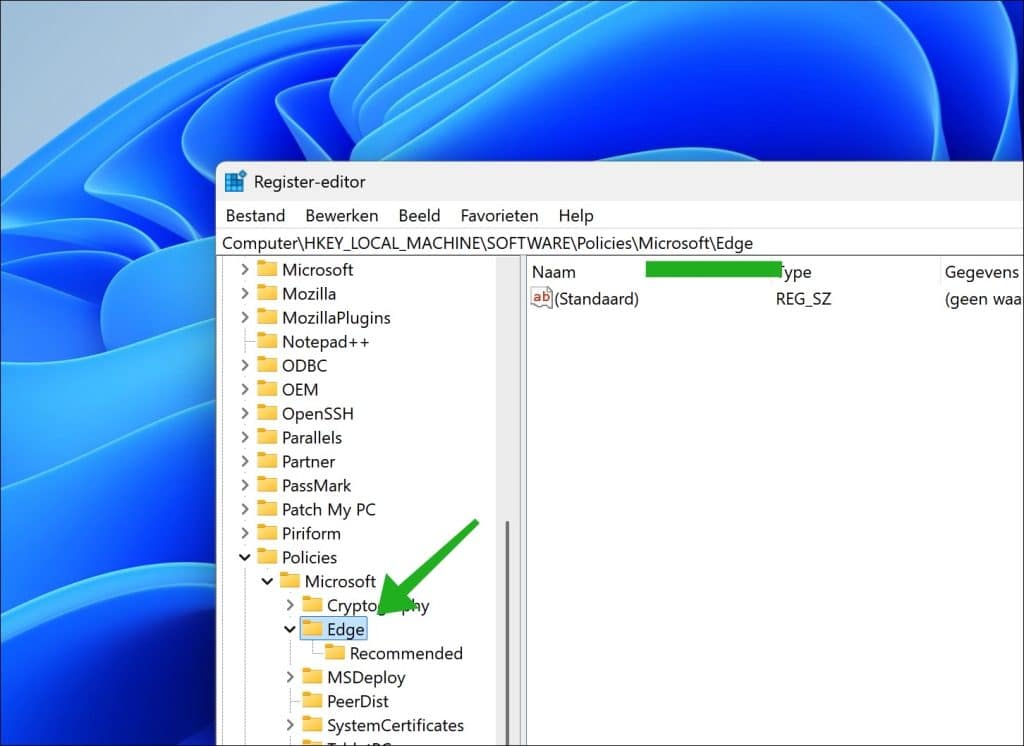The width and height of the screenshot is (1024, 746).
Task: Click the SystemCertificates folder icon
Action: (x=312, y=724)
